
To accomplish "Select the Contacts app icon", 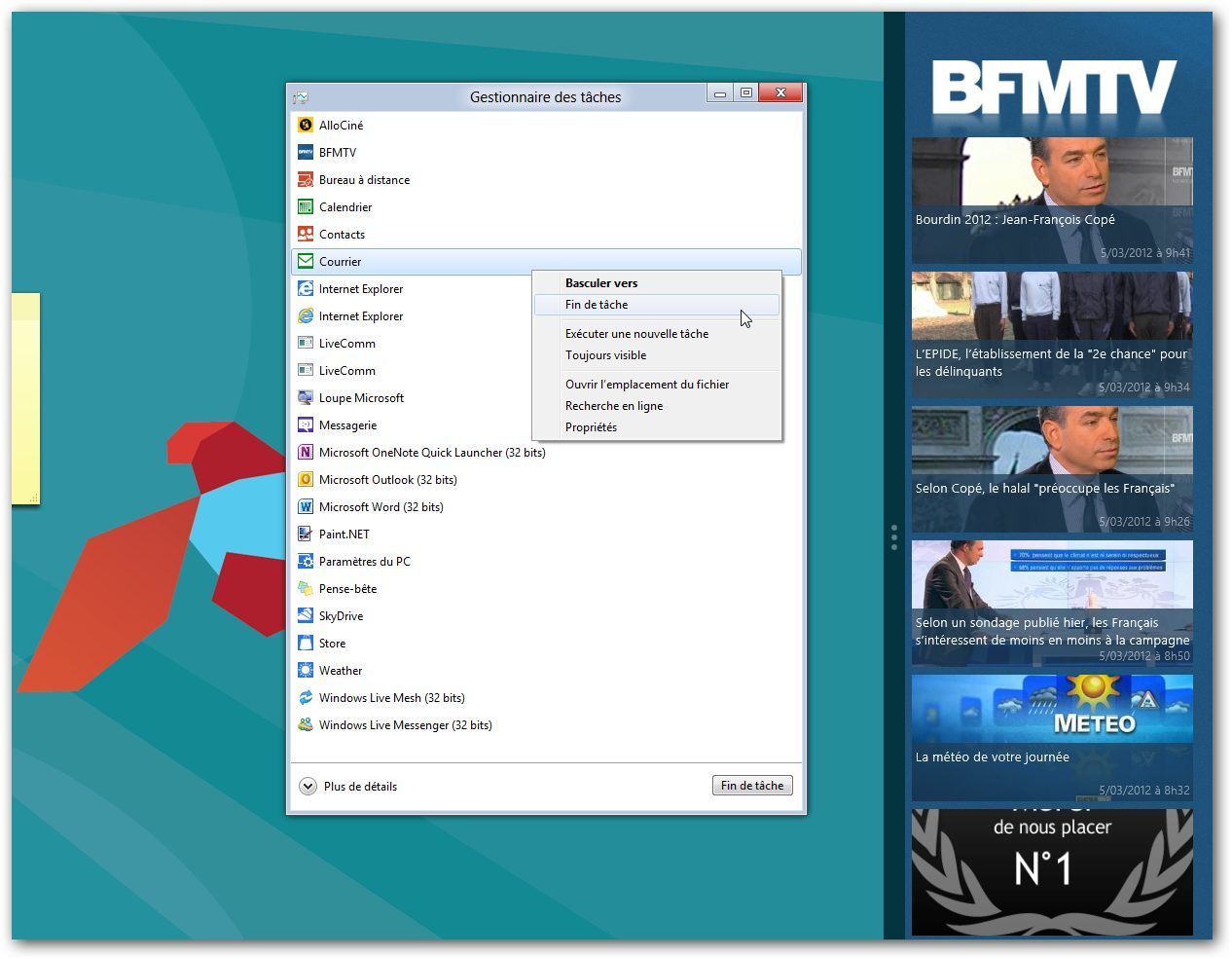I will tap(306, 234).
